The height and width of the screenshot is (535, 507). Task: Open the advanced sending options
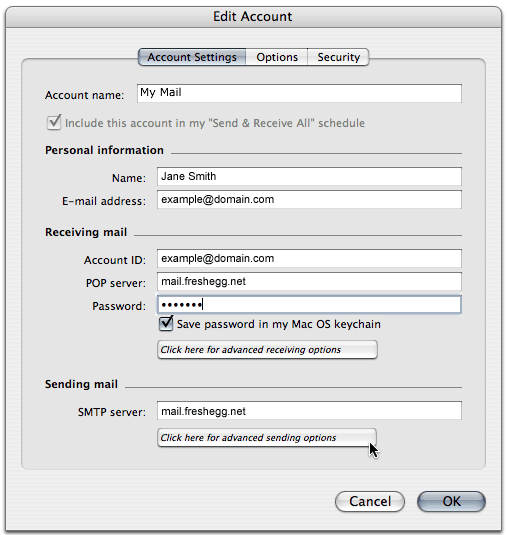pyautogui.click(x=267, y=437)
